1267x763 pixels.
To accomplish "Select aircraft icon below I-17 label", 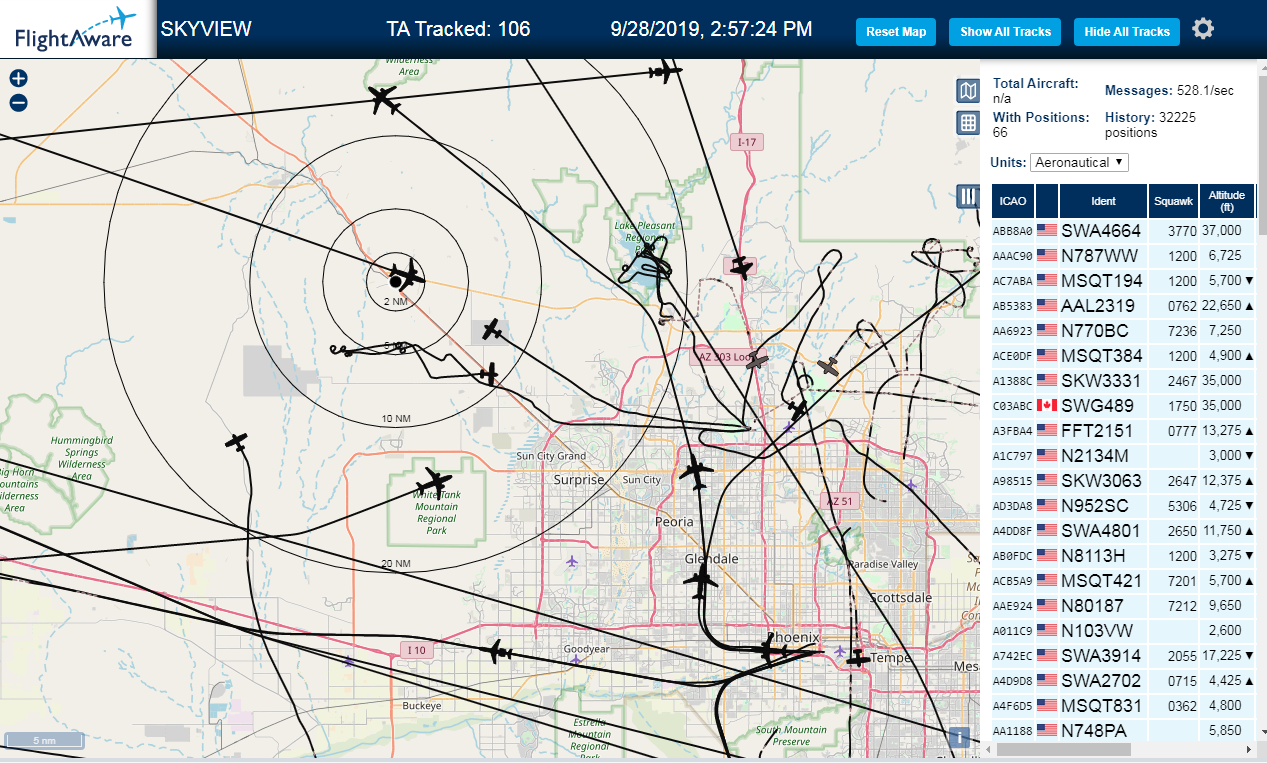I will [741, 267].
